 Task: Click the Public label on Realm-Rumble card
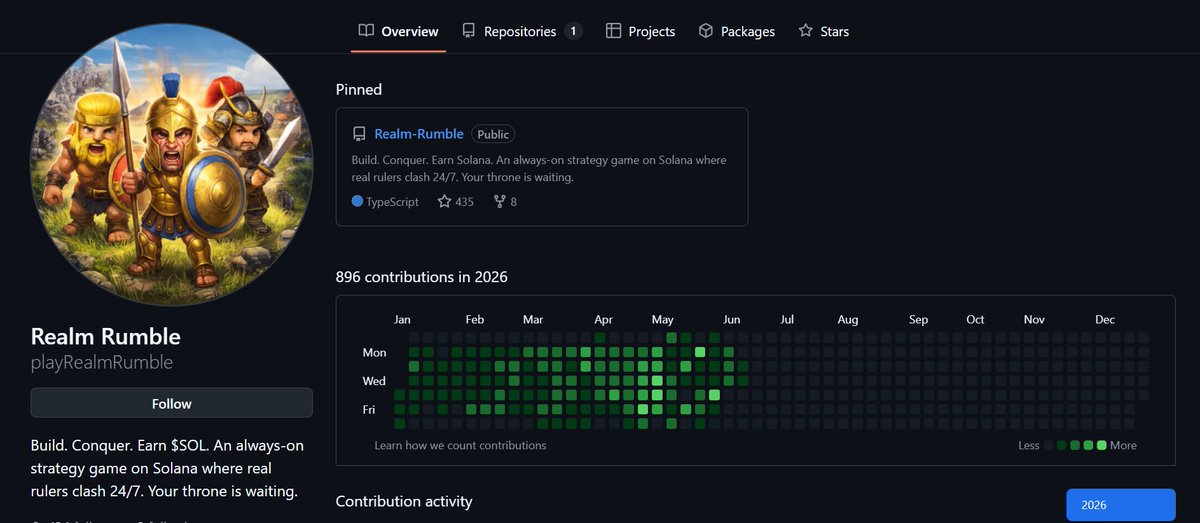point(493,134)
